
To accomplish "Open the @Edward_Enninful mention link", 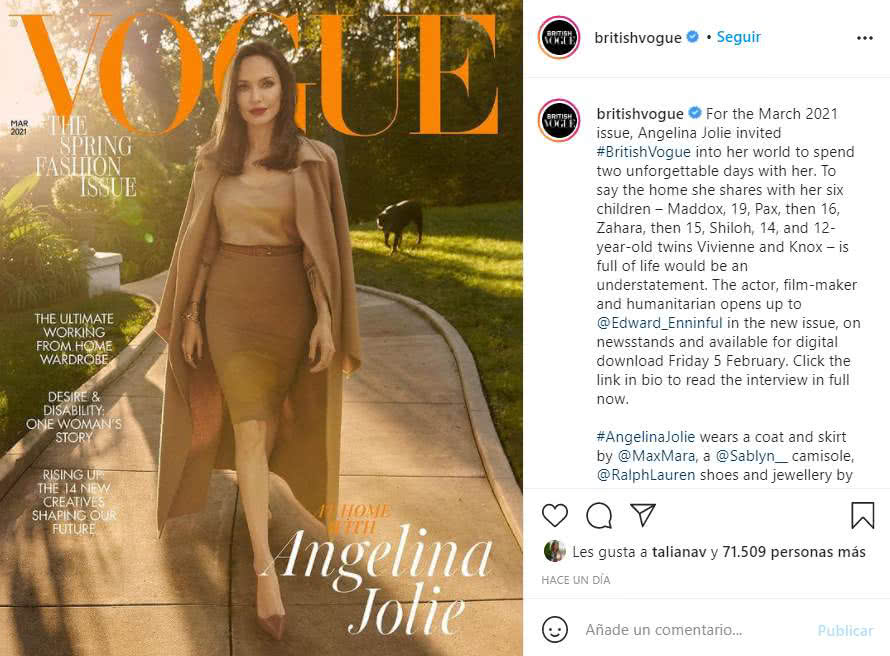I will click(x=660, y=323).
